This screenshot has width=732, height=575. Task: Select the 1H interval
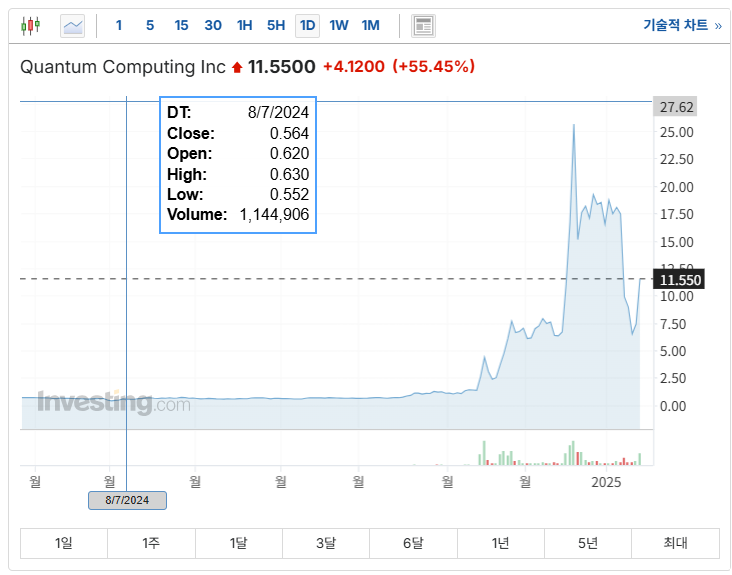[x=245, y=25]
